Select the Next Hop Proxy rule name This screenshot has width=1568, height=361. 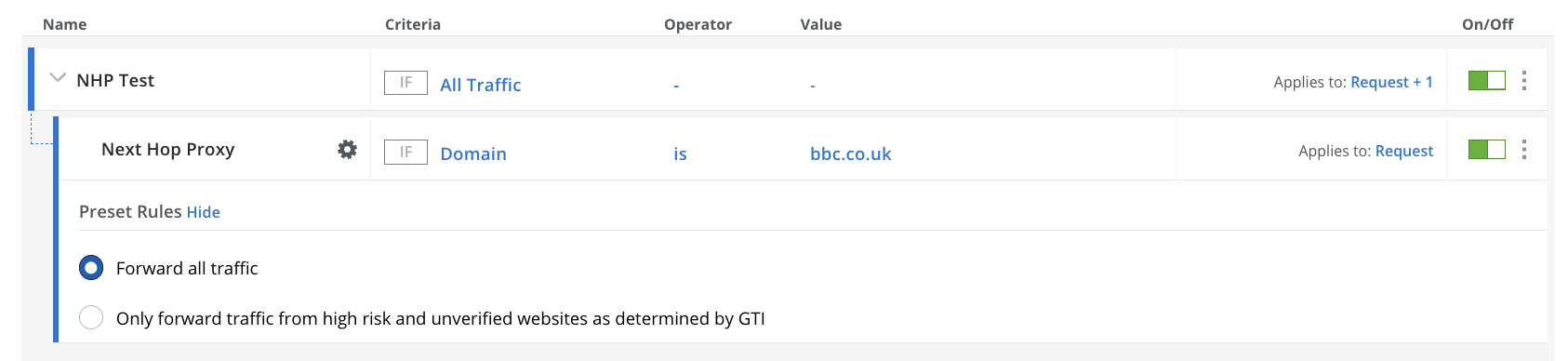[x=167, y=150]
